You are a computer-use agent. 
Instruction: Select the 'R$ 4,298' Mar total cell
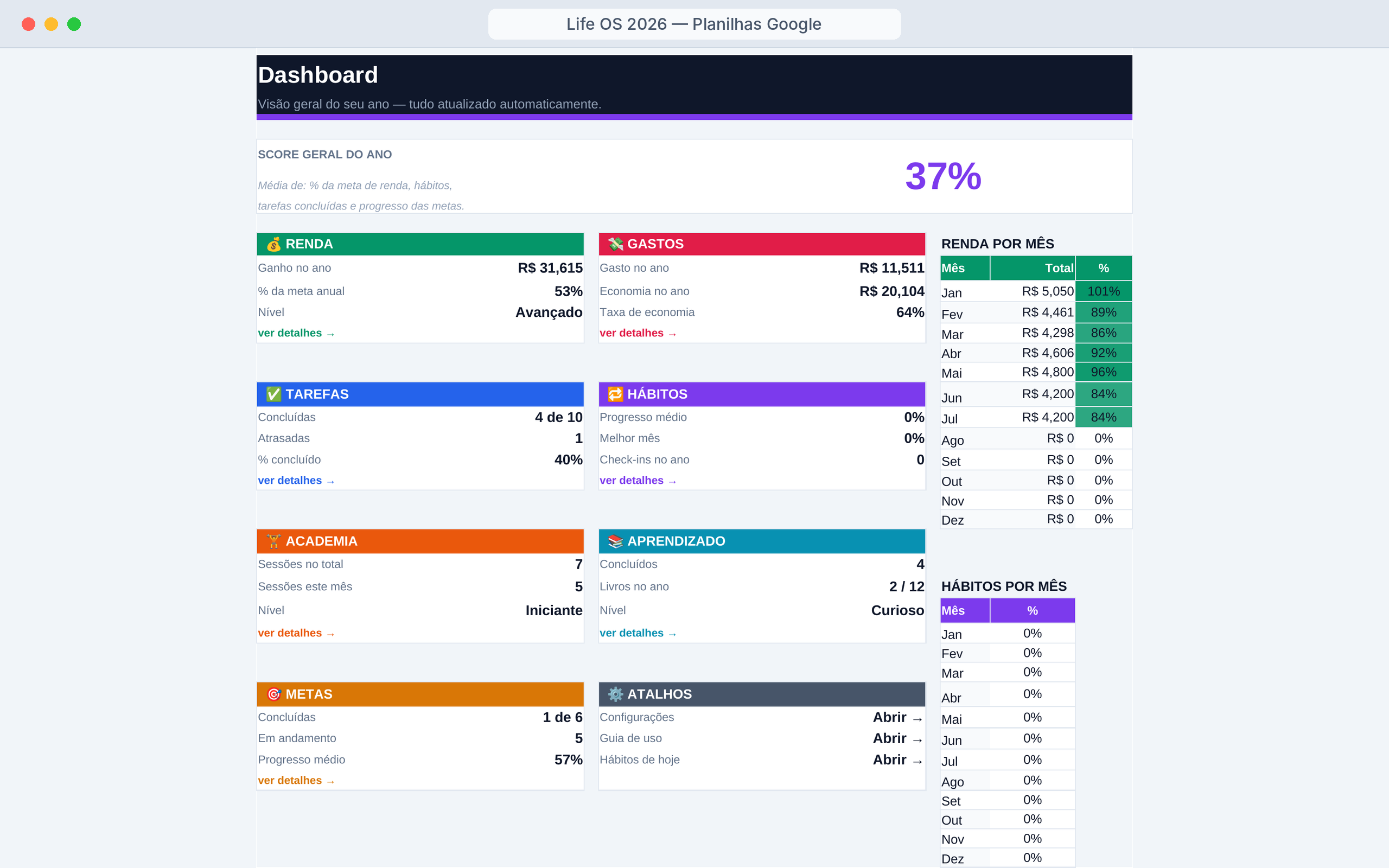[x=1033, y=333]
